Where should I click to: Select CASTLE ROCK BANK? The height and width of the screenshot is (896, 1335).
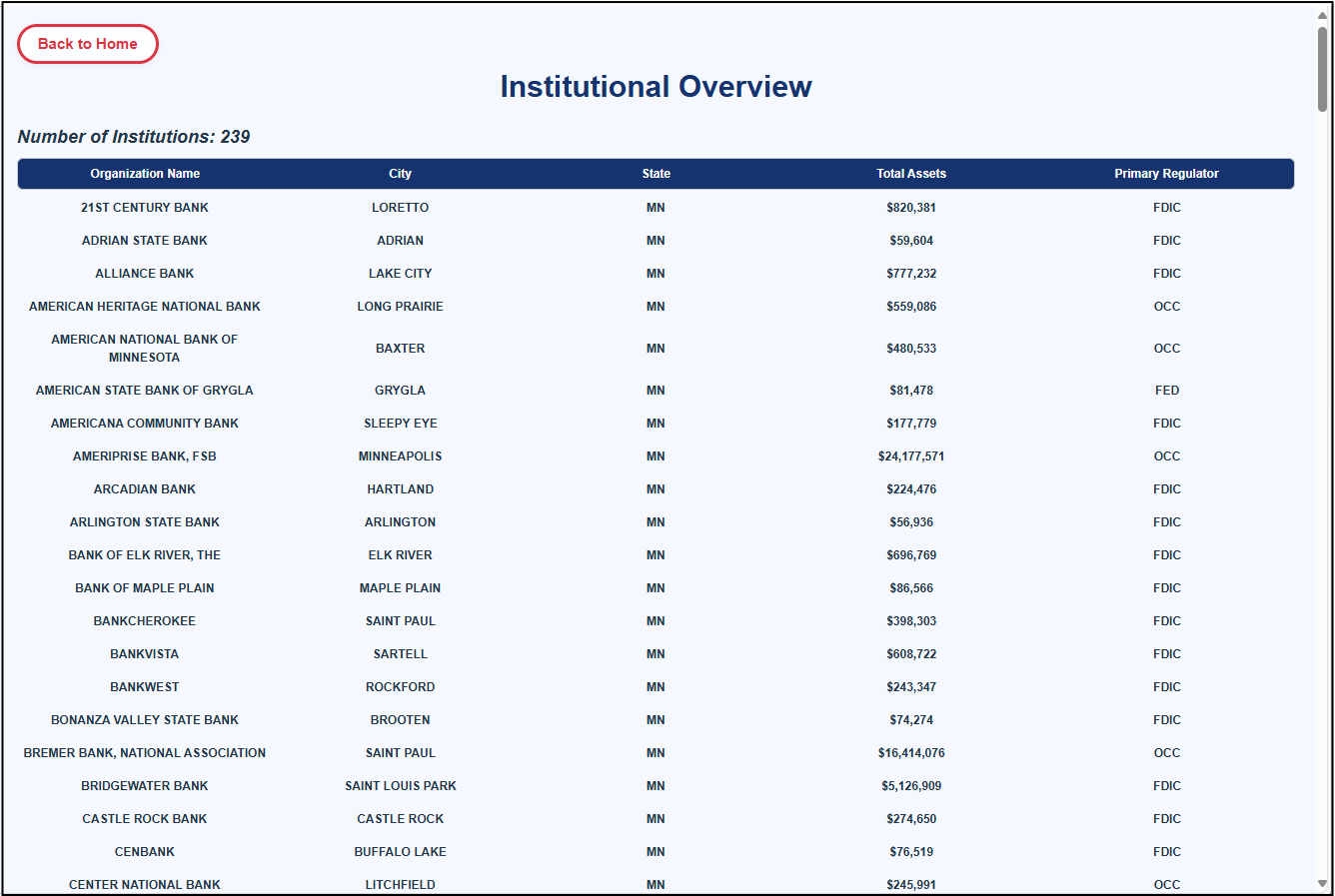pyautogui.click(x=145, y=819)
